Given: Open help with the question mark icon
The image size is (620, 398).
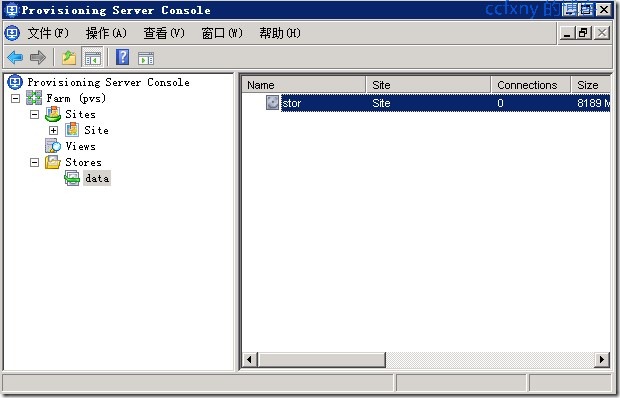Looking at the screenshot, I should 123,58.
